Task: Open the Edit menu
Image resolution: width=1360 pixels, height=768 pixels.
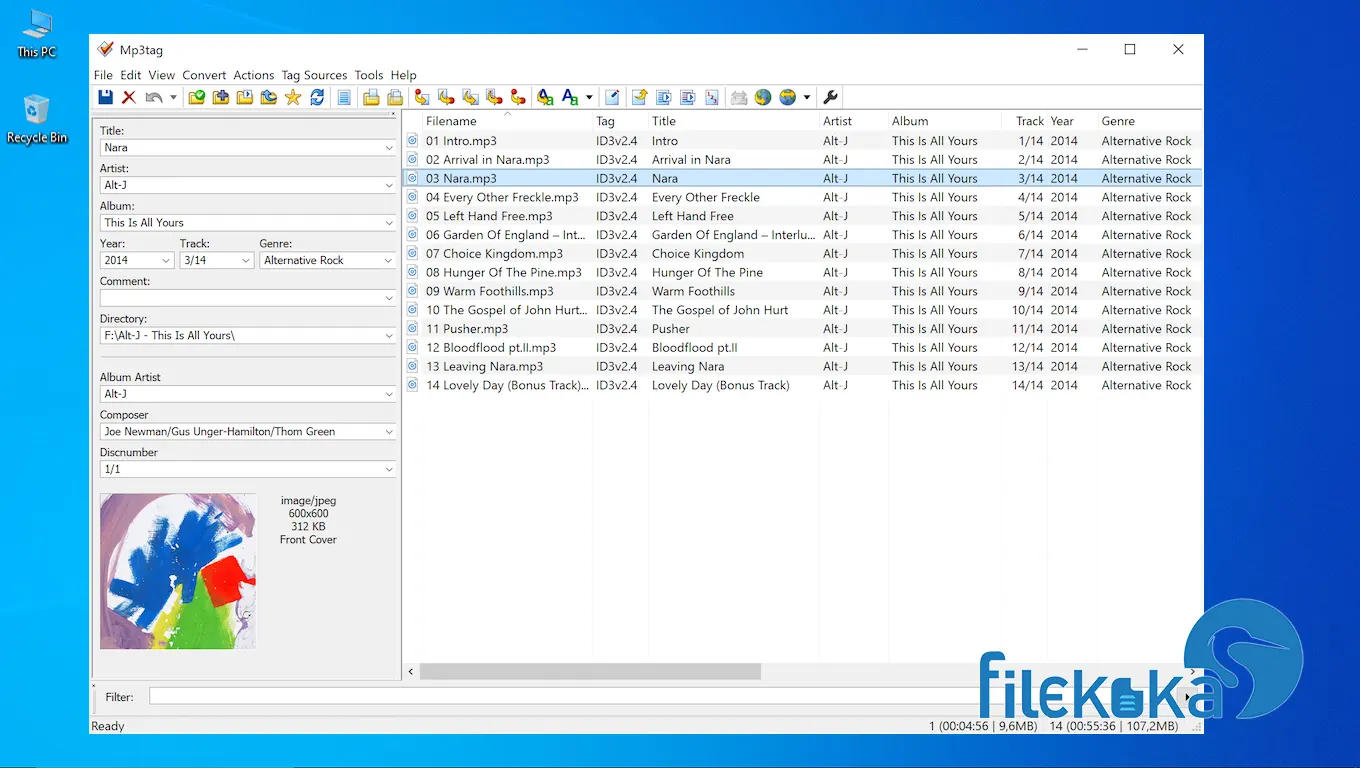Action: [131, 75]
